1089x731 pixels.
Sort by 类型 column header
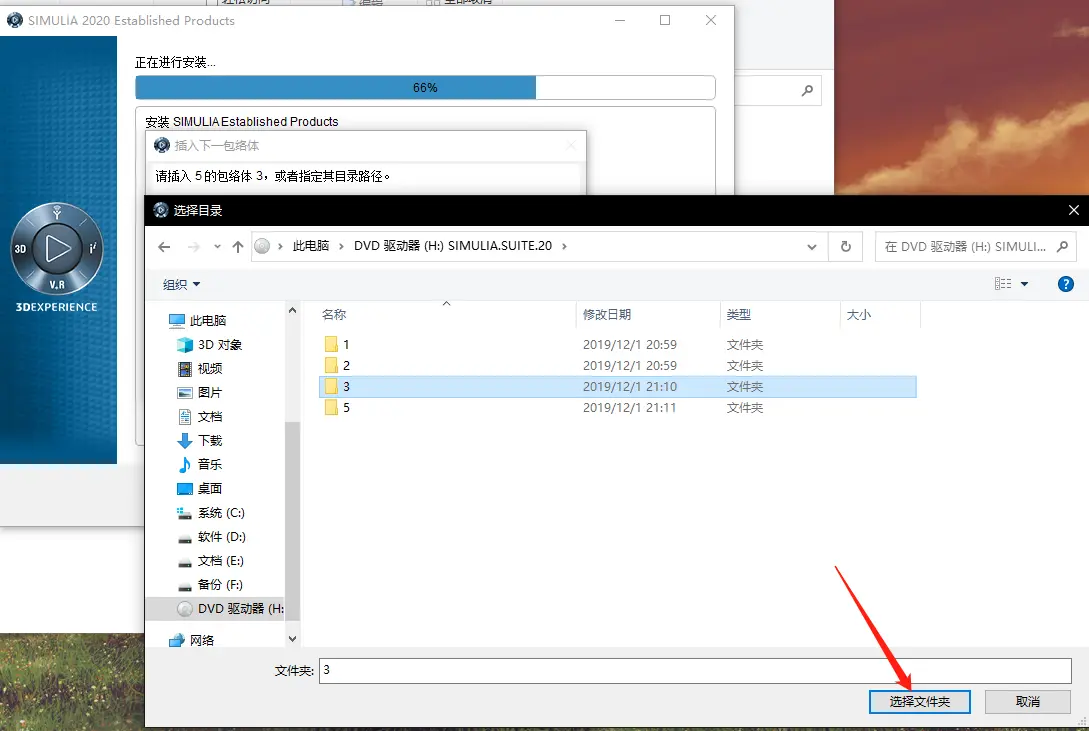(x=739, y=314)
